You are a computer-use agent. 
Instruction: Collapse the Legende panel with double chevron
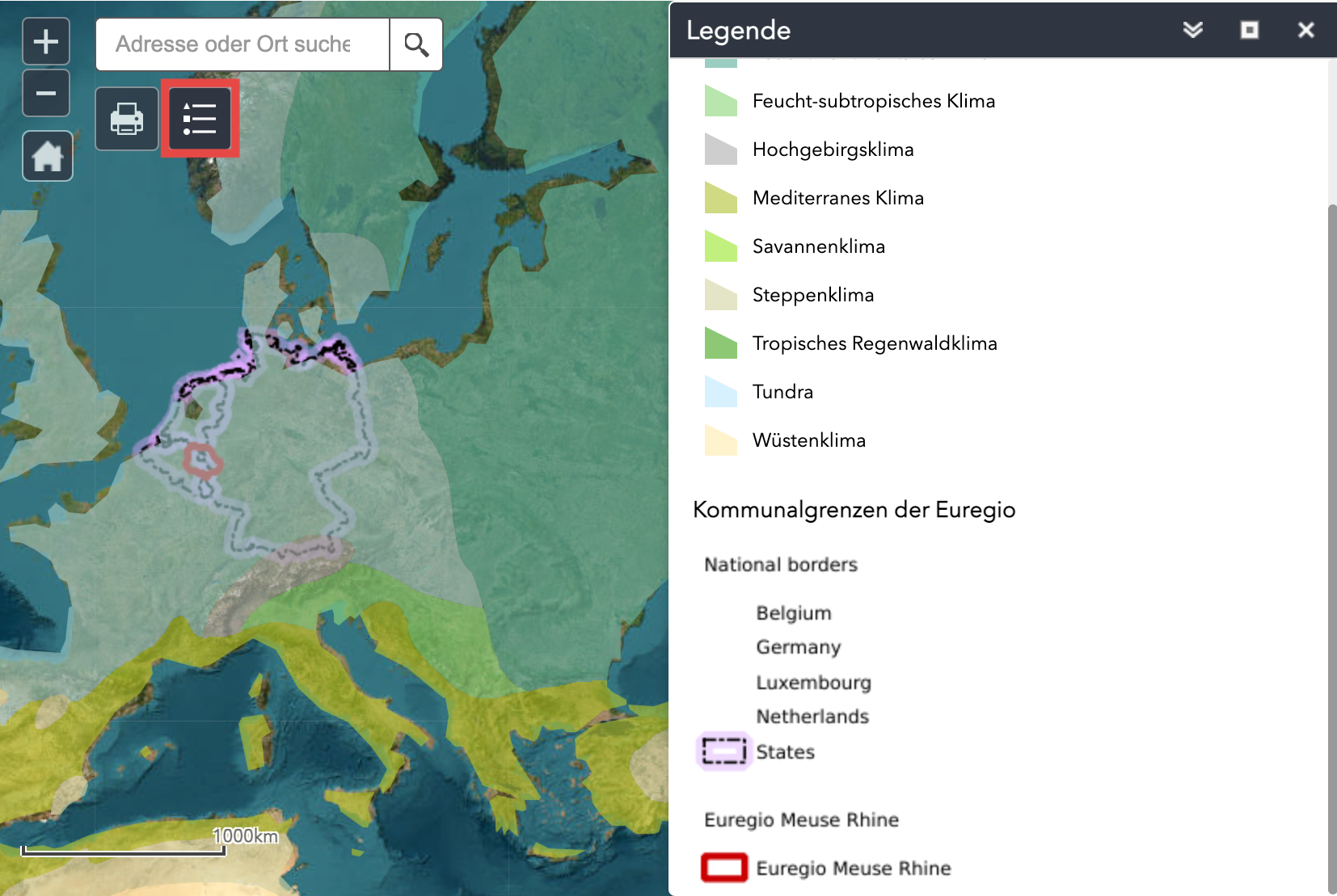[x=1192, y=30]
